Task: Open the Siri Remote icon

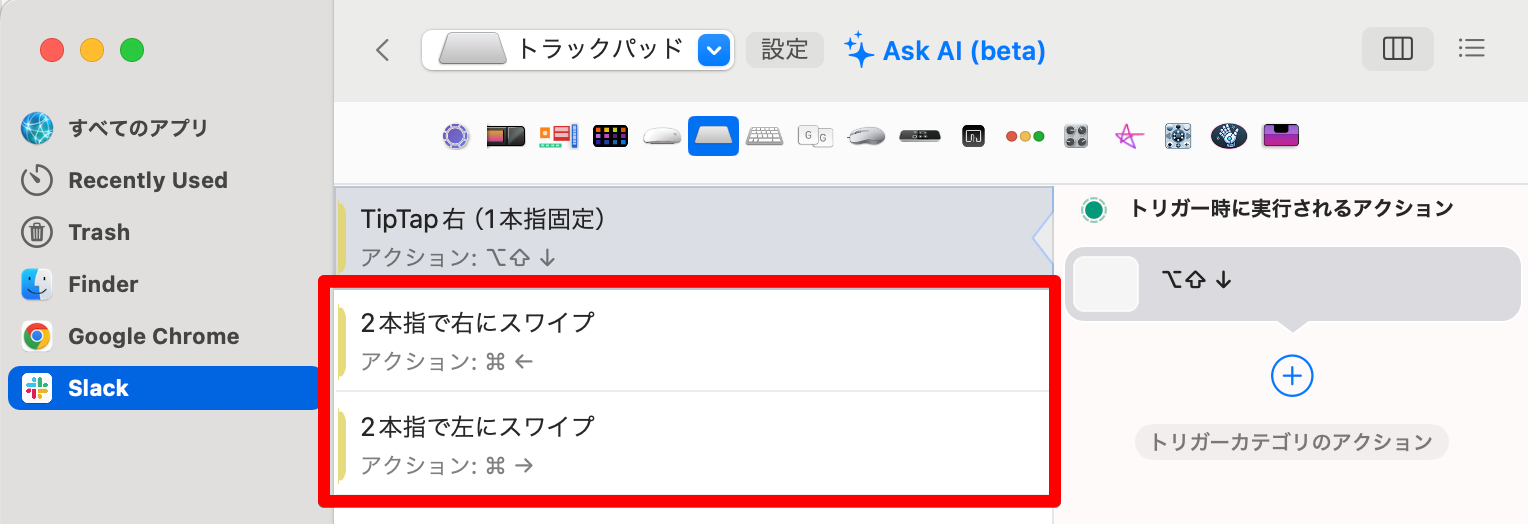Action: tap(919, 136)
